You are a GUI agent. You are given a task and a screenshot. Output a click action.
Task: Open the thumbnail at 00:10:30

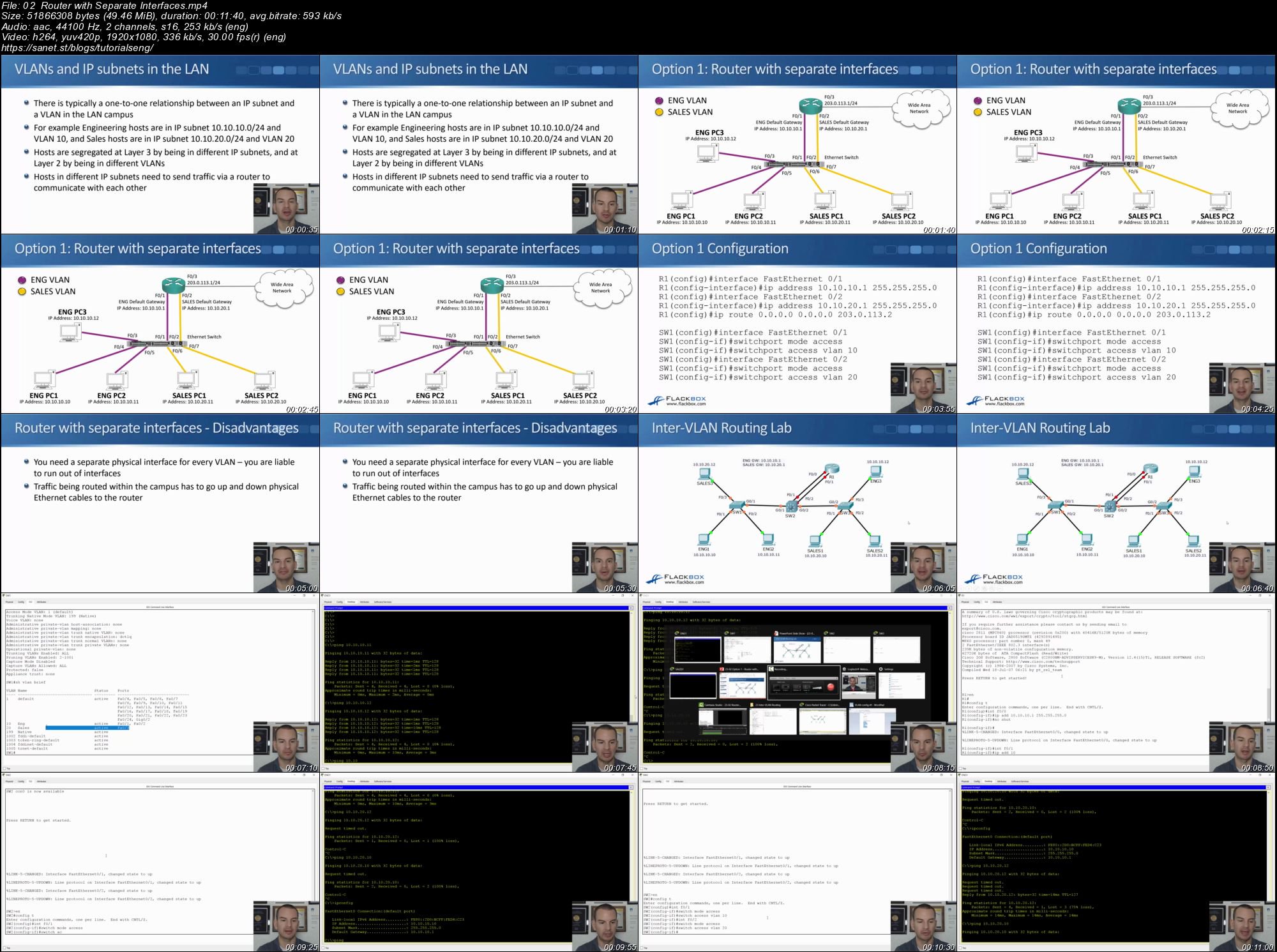797,862
